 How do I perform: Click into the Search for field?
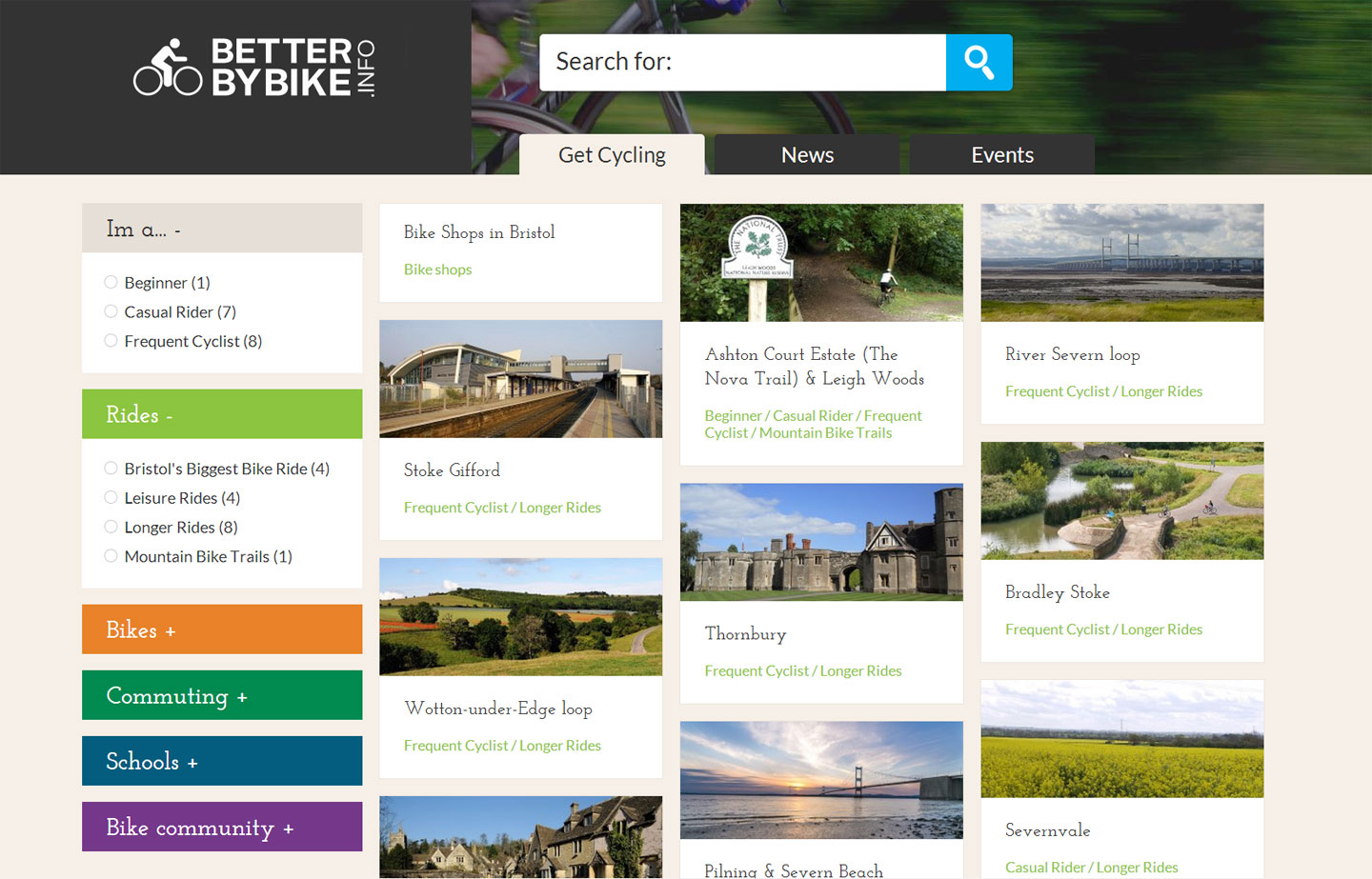point(743,63)
